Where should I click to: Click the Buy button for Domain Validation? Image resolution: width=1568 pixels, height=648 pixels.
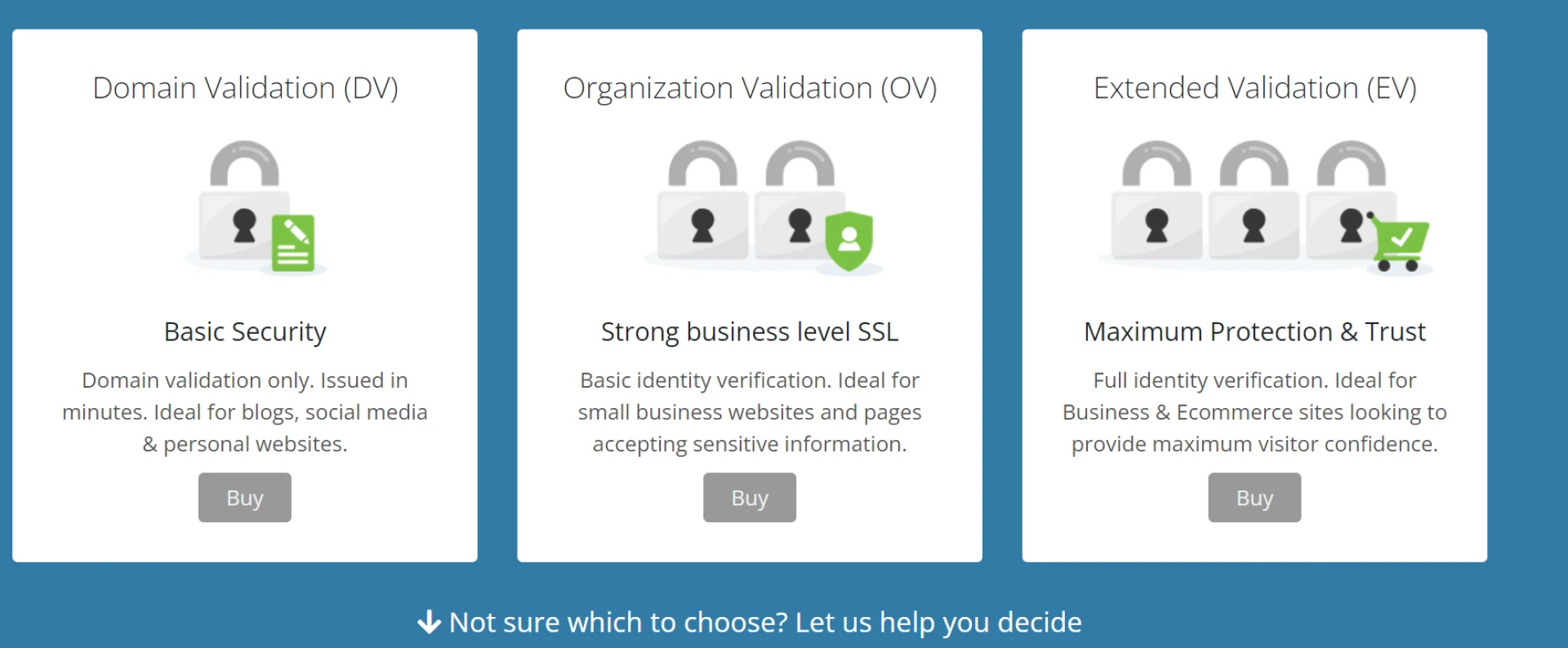[244, 497]
